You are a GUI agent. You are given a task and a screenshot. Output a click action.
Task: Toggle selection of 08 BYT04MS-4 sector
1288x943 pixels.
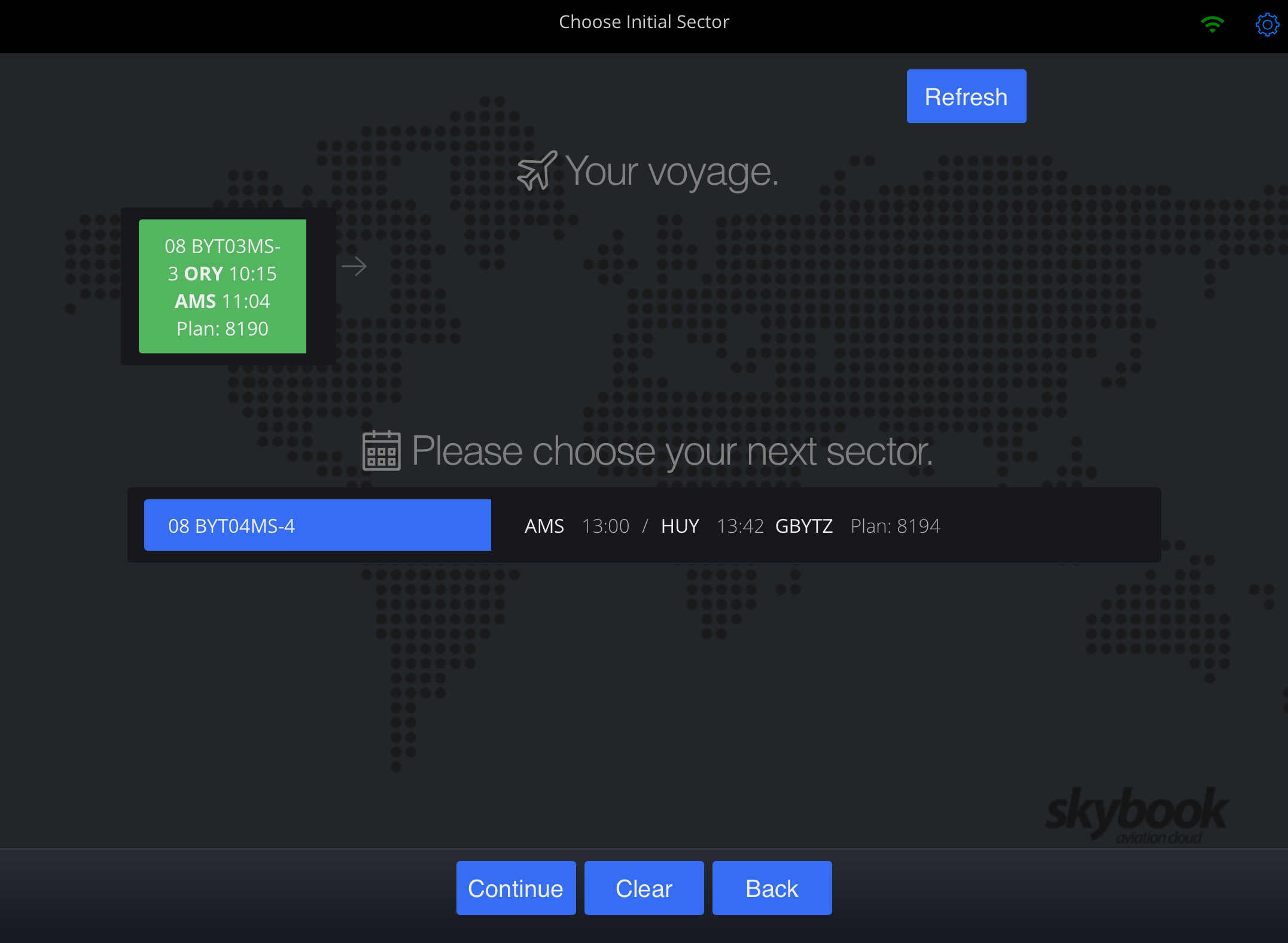[x=318, y=524]
